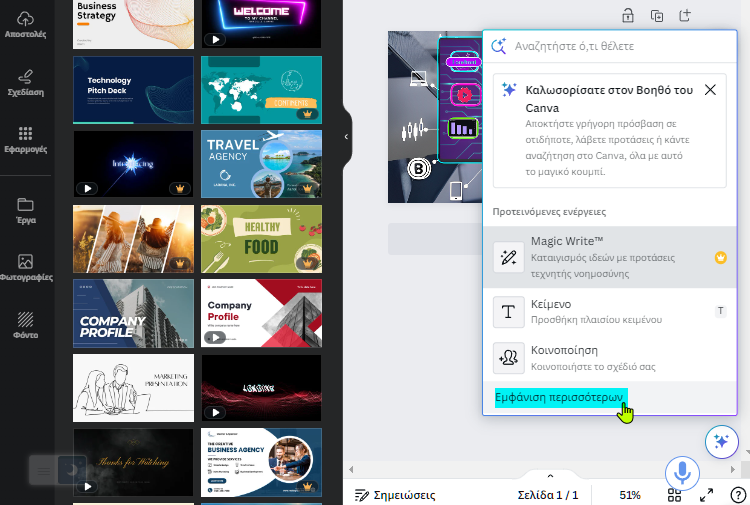Select the red wave Loading template

(261, 388)
